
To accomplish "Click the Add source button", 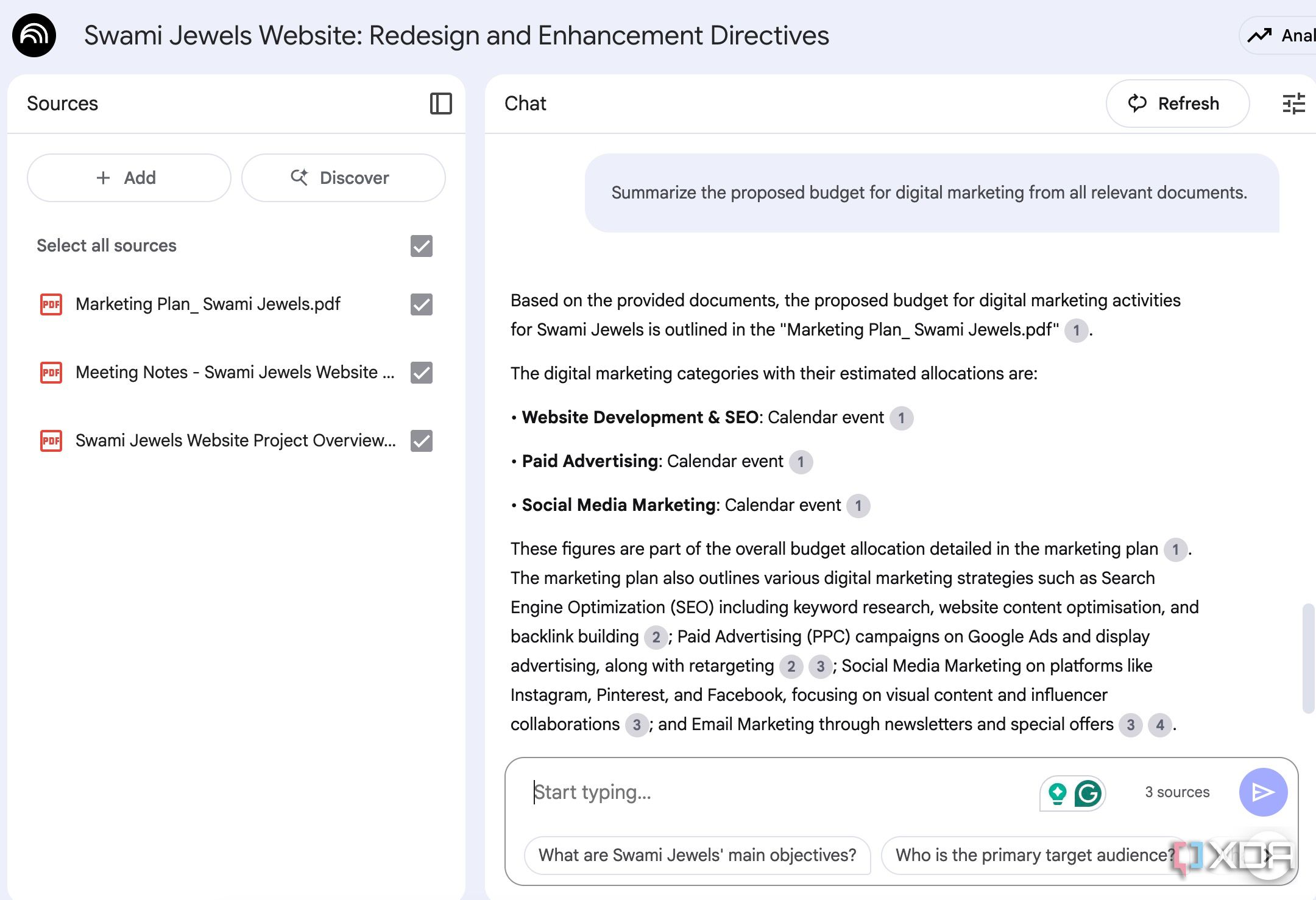I will (129, 178).
